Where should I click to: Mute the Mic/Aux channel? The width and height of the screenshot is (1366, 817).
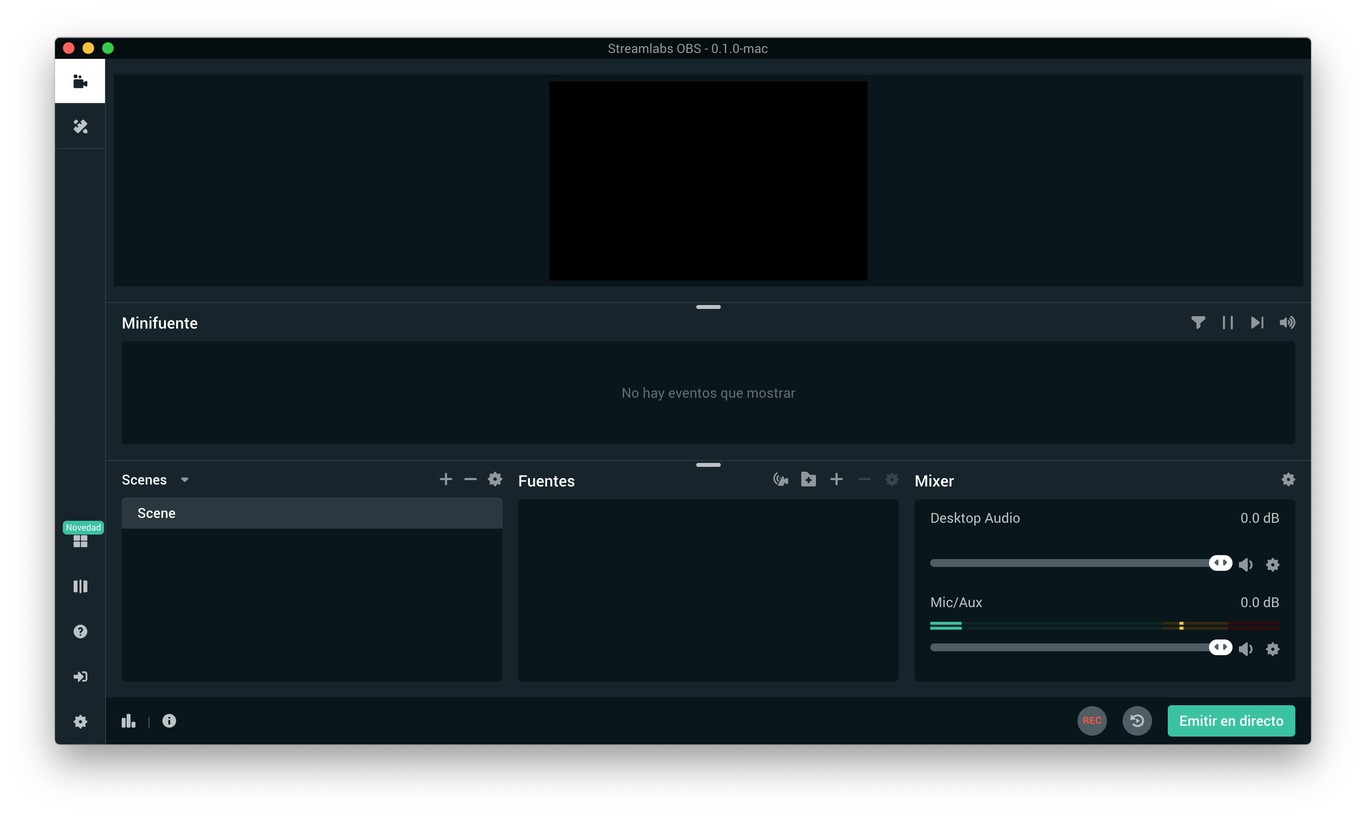[x=1246, y=648]
